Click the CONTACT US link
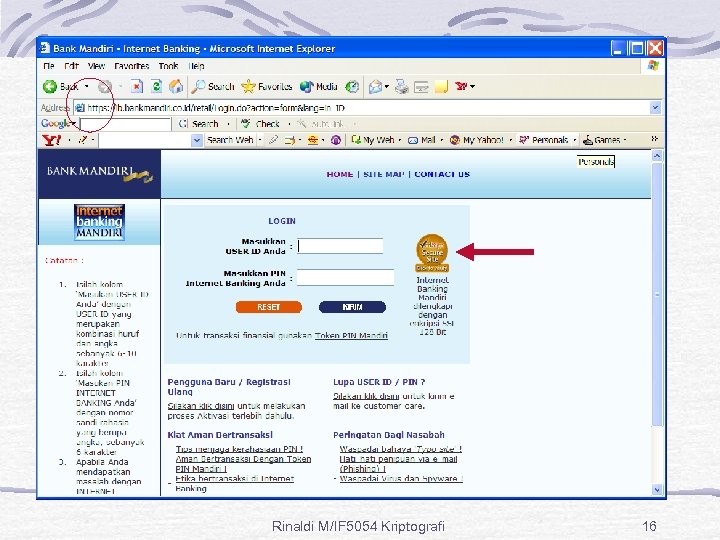Viewport: 720px width, 540px height. [442, 174]
